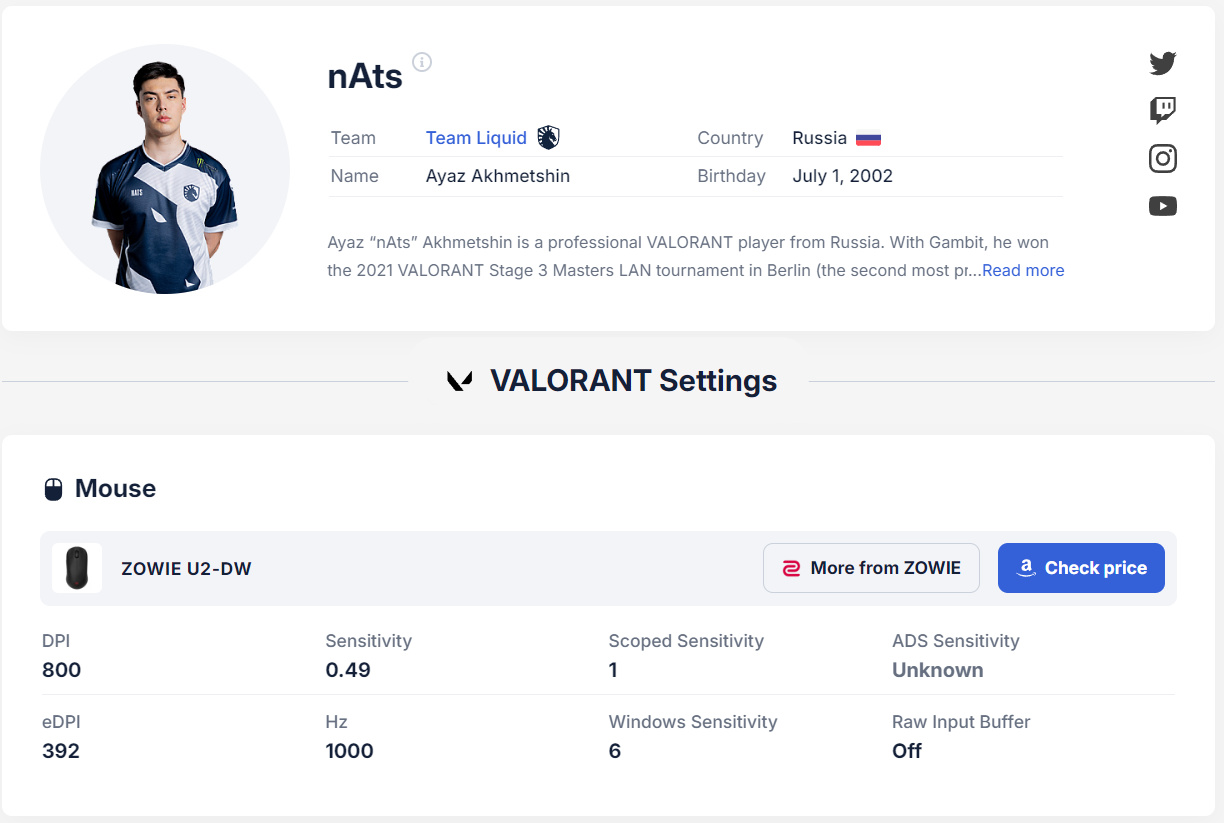Click the Team Liquid logo icon
1224x823 pixels.
pos(548,138)
